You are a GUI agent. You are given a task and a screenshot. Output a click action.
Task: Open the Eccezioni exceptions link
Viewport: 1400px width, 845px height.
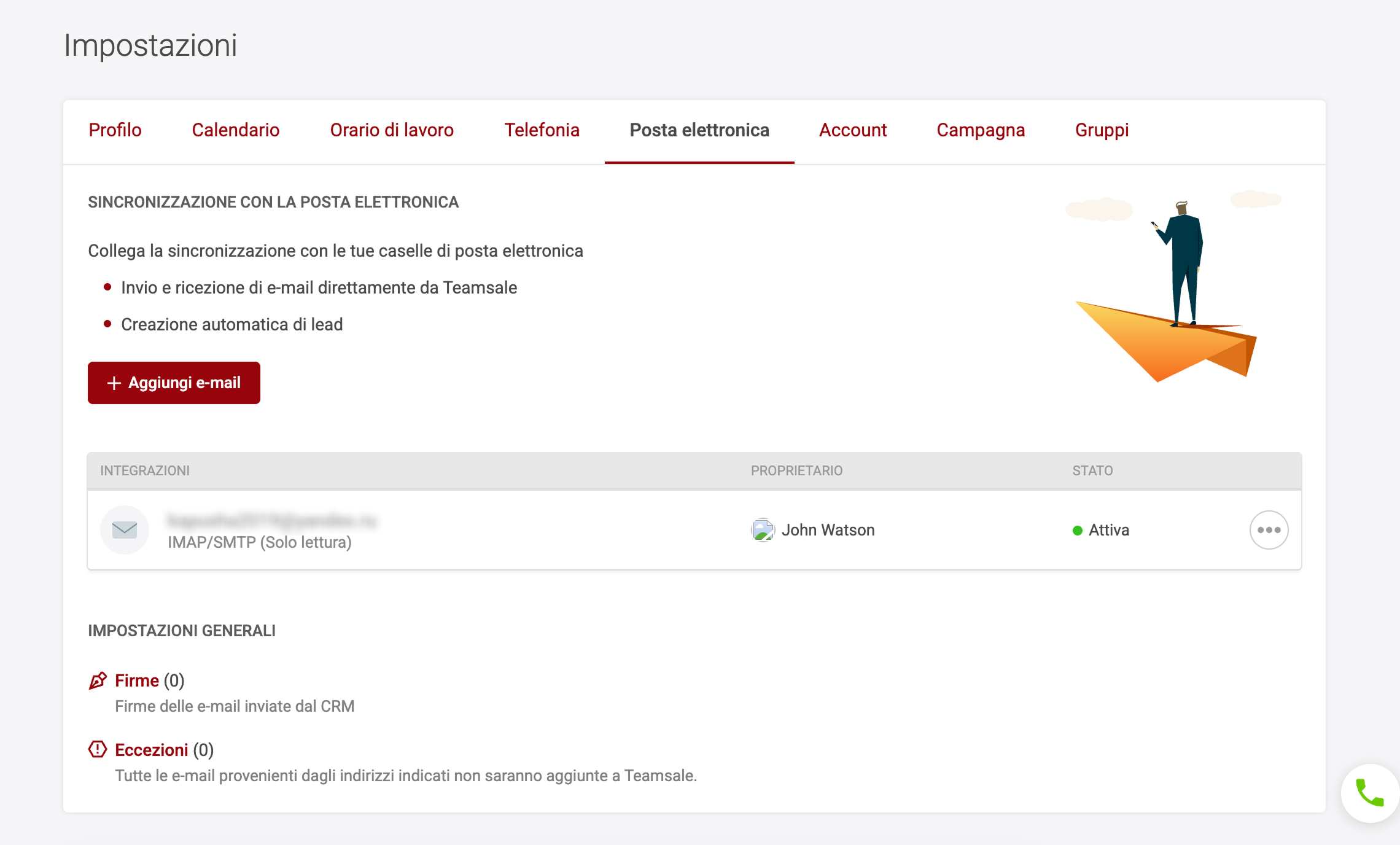click(151, 750)
